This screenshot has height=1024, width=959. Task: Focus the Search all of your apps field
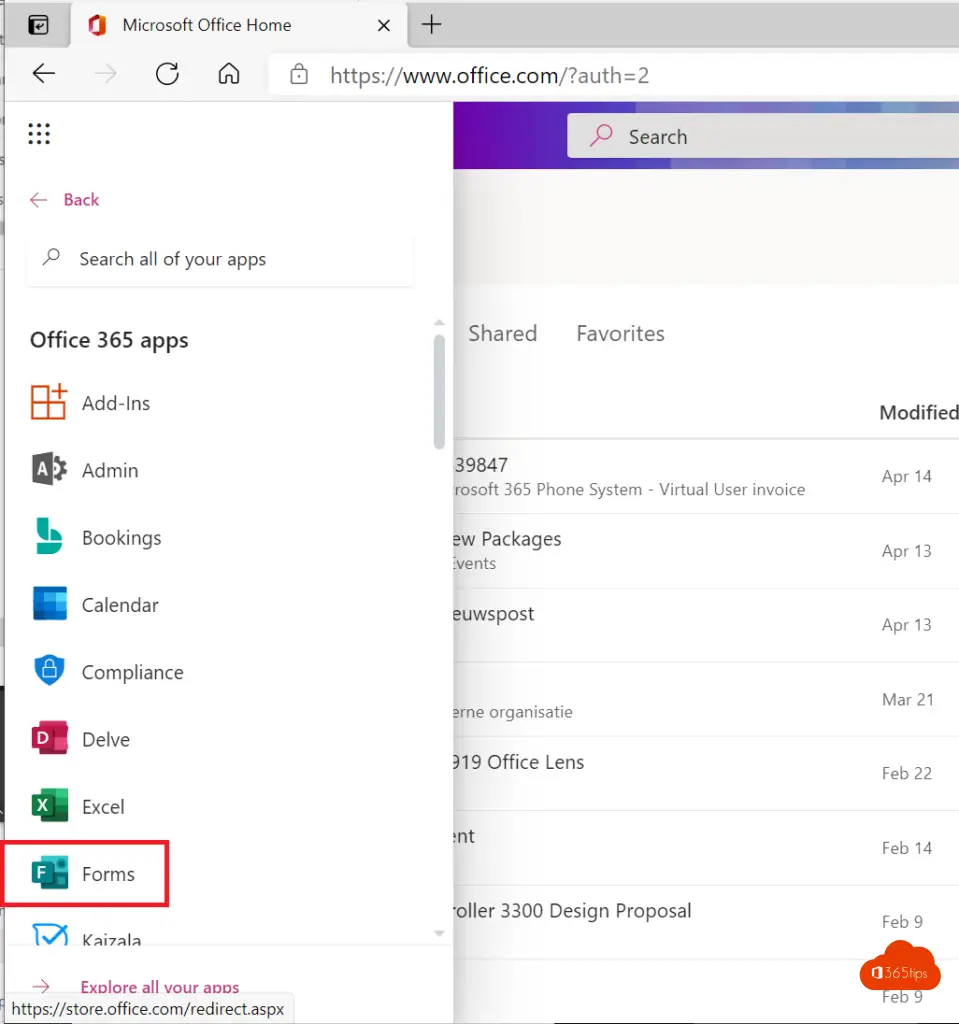pos(220,259)
